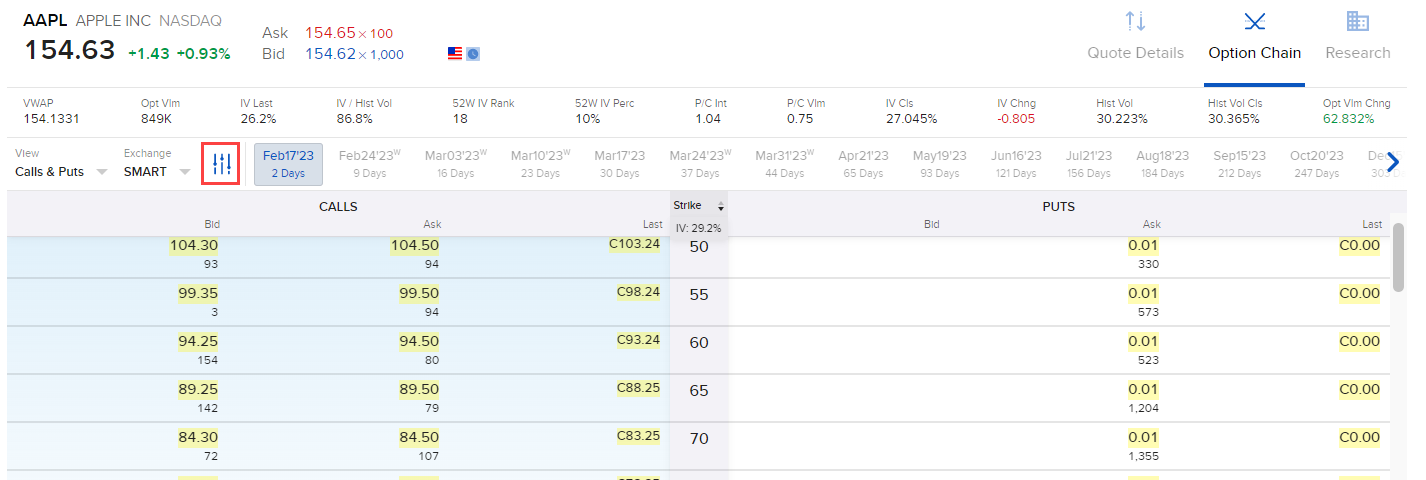Choose the Jun16'23 expiration date

pos(1017,164)
